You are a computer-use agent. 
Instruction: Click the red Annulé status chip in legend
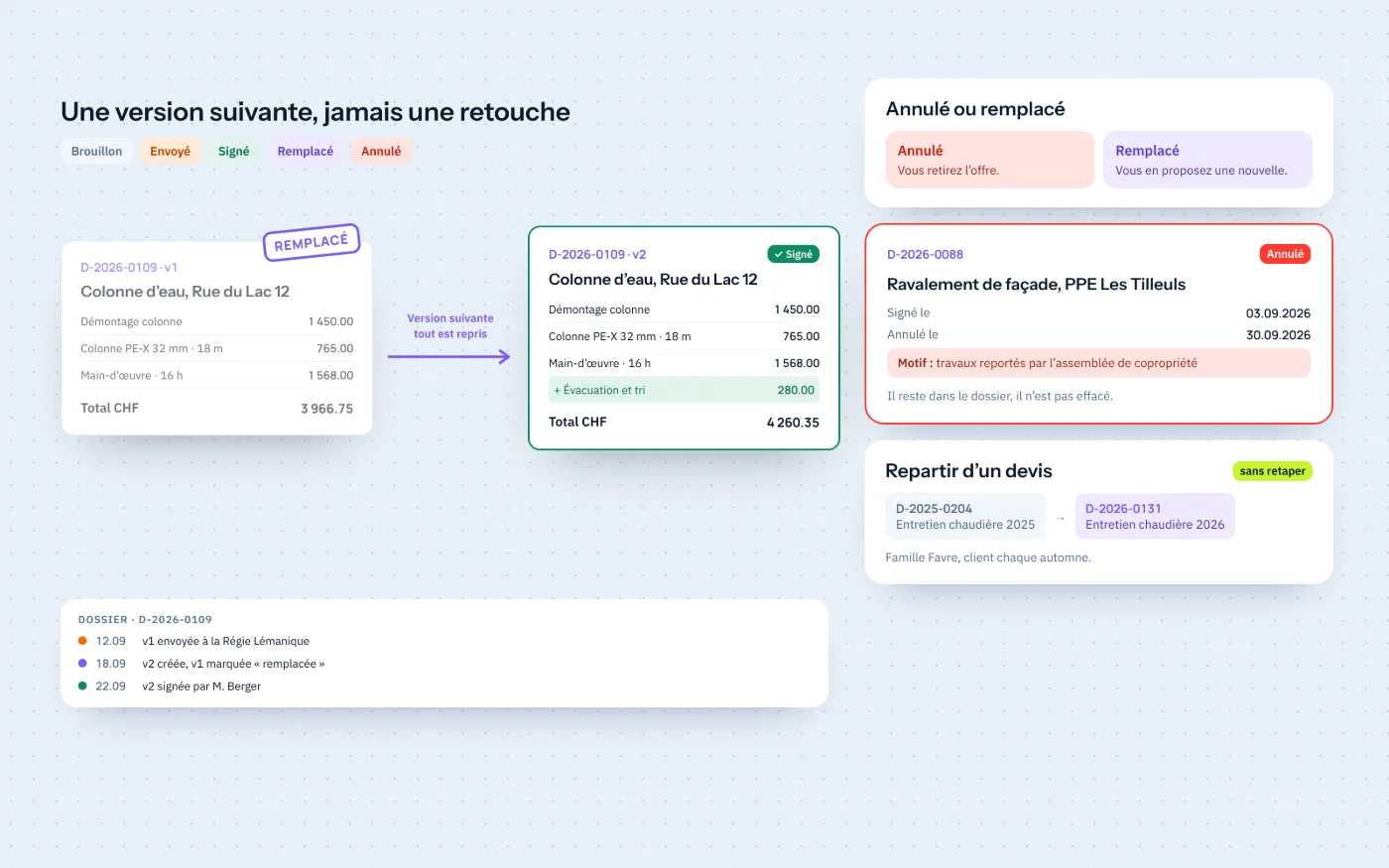click(381, 152)
